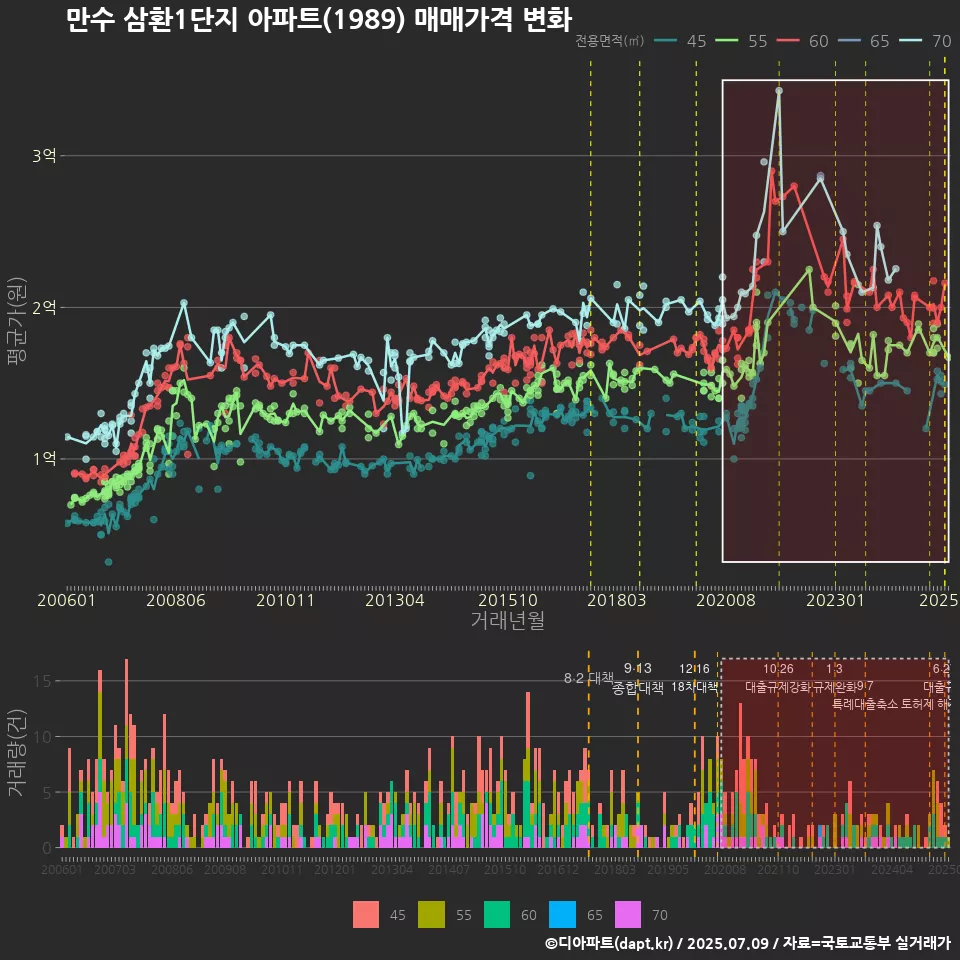
Task: Click the 12·16 18차대책 policy annotation
Action: [694, 678]
